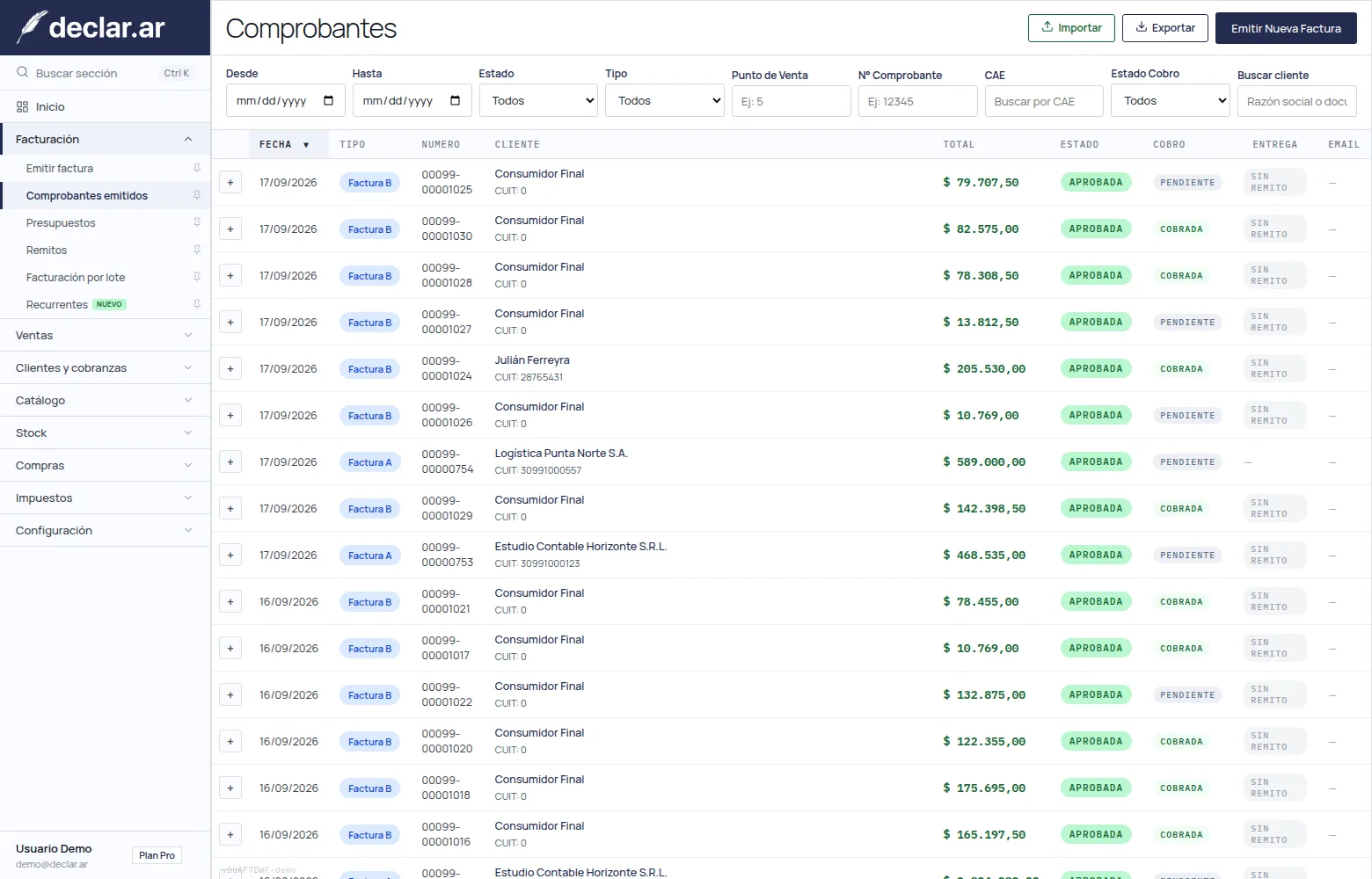Click Emitir Nueva Factura button
Viewport: 1372px width, 879px height.
pyautogui.click(x=1286, y=28)
